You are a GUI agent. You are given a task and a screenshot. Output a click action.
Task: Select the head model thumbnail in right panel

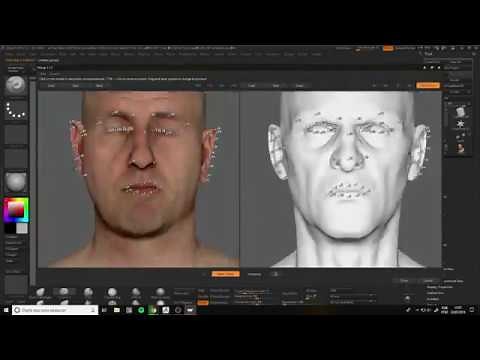460,148
